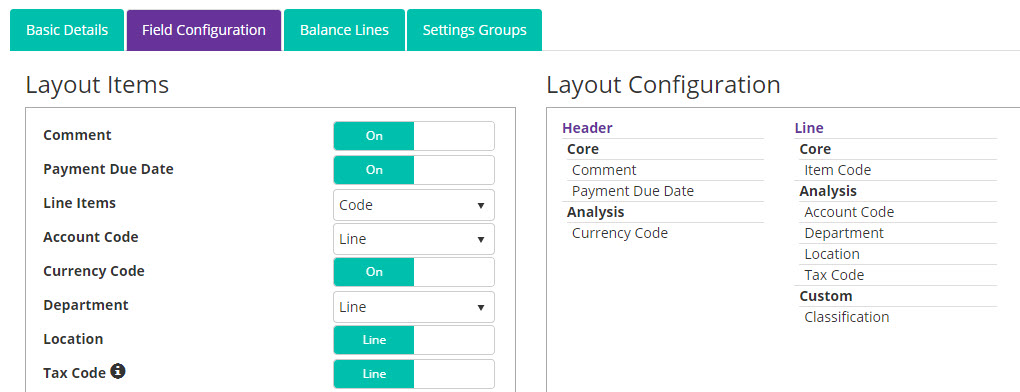The height and width of the screenshot is (392, 1020).
Task: Go to the Settings Groups tab
Action: pyautogui.click(x=474, y=30)
